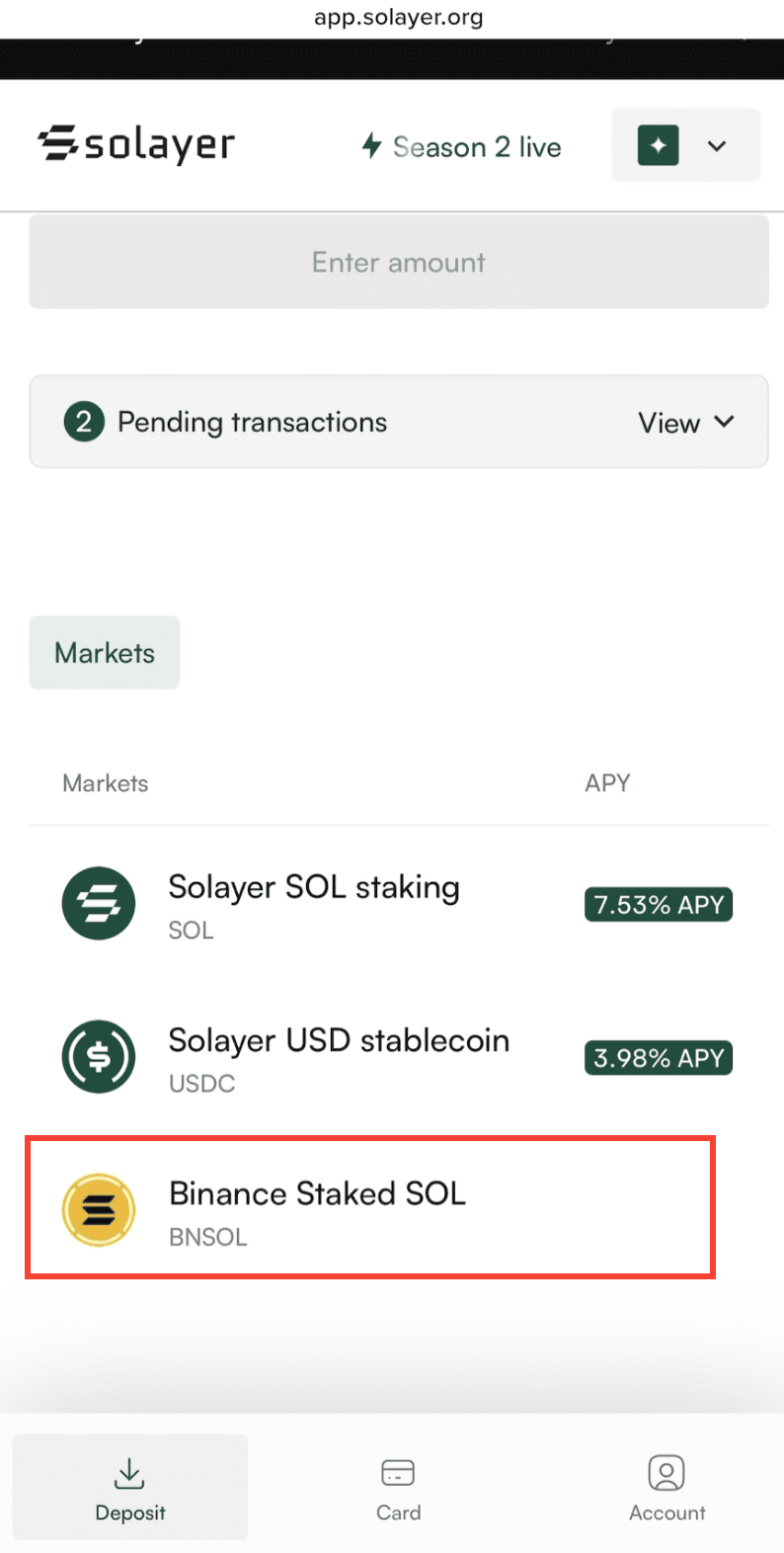Expand the wallet chevron next to sparkle icon
784x1553 pixels.
coord(718,144)
